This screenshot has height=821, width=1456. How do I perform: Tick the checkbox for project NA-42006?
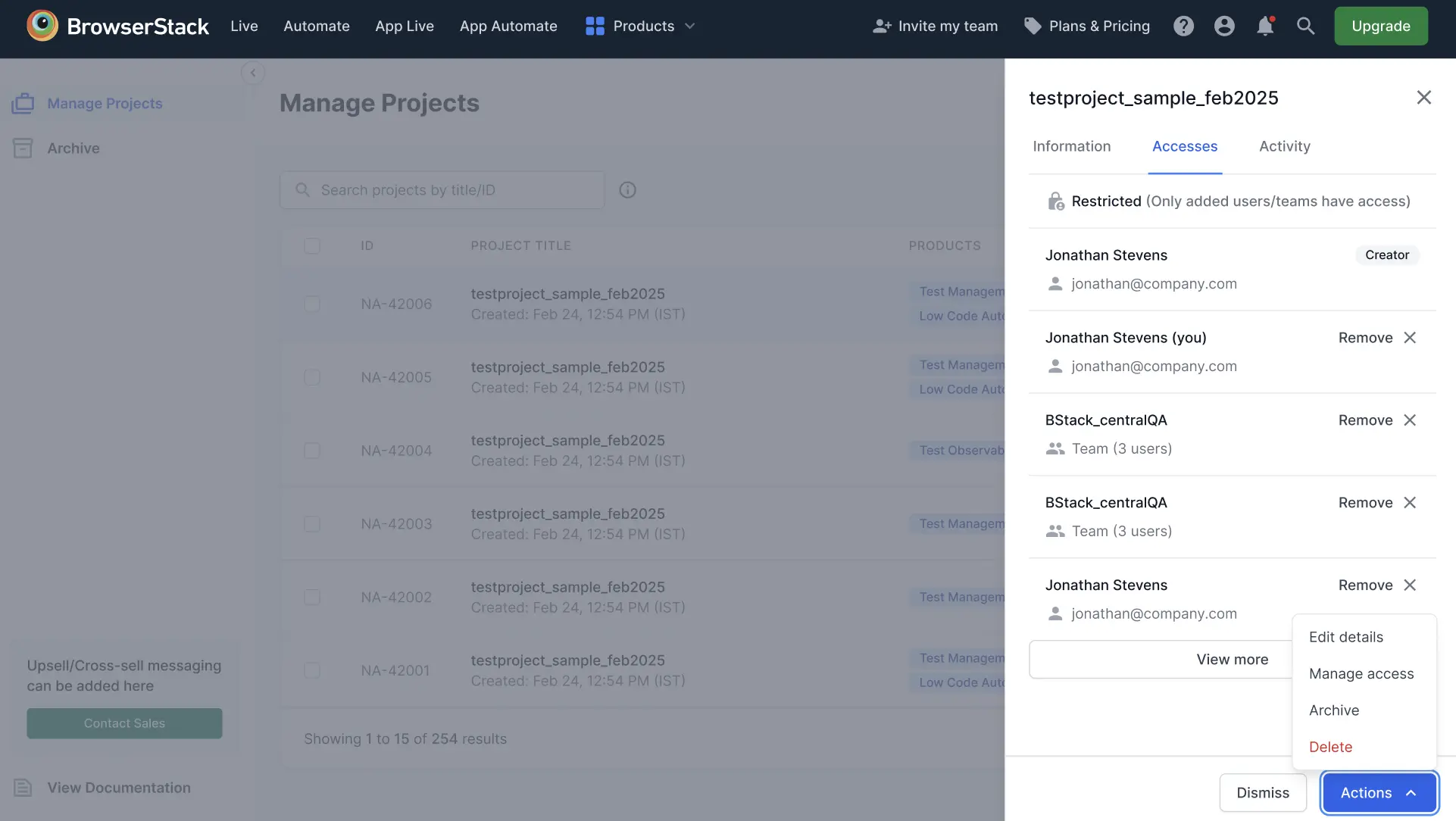[312, 304]
